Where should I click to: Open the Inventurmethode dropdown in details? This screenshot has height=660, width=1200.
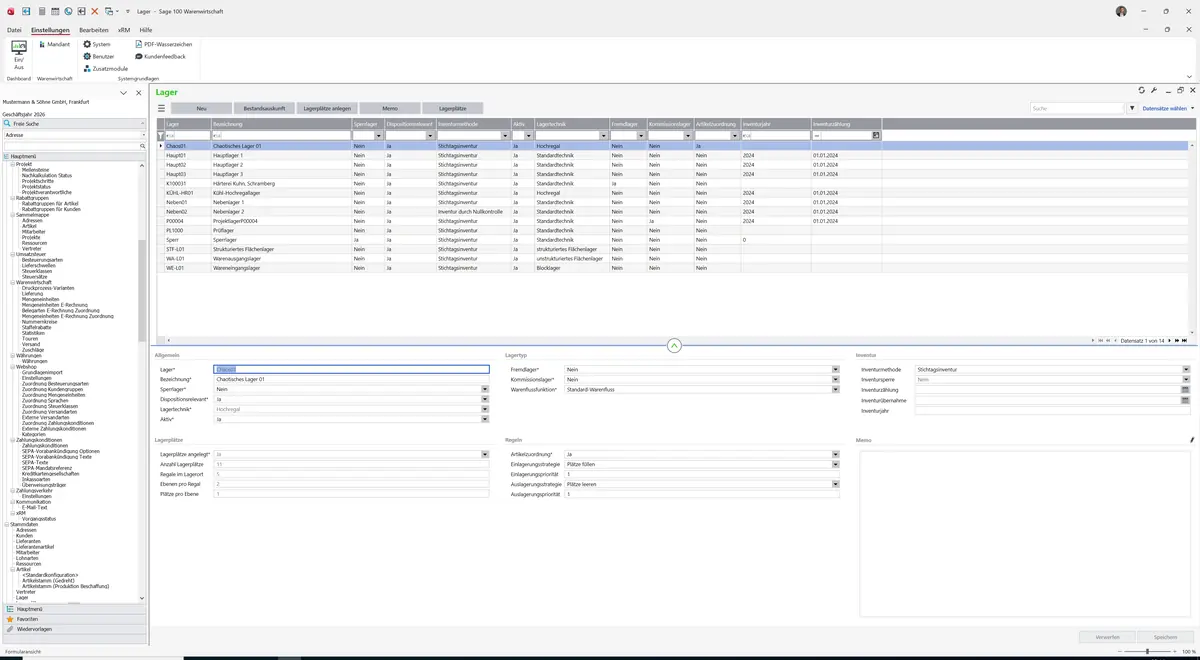[1186, 369]
